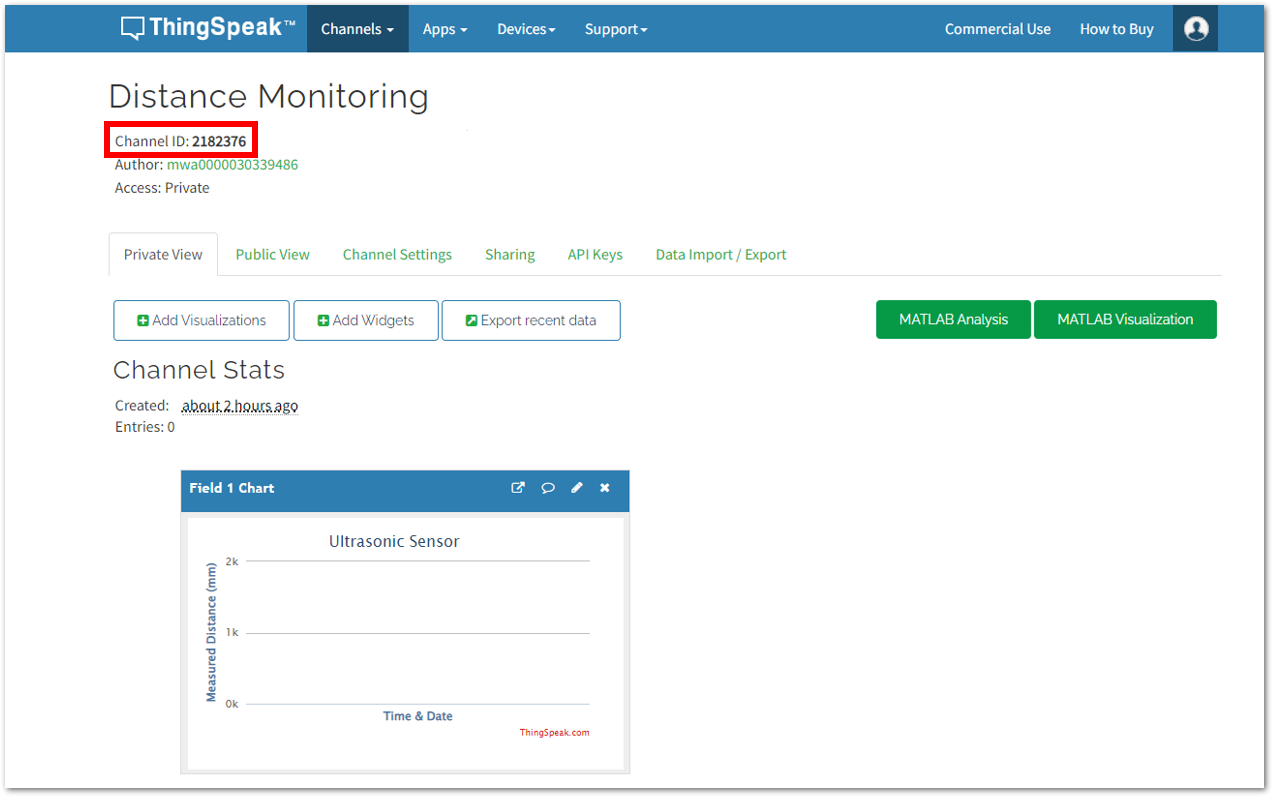Screen dimensions: 1273x797
Task: Close the Field 1 Chart widget
Action: click(x=605, y=488)
